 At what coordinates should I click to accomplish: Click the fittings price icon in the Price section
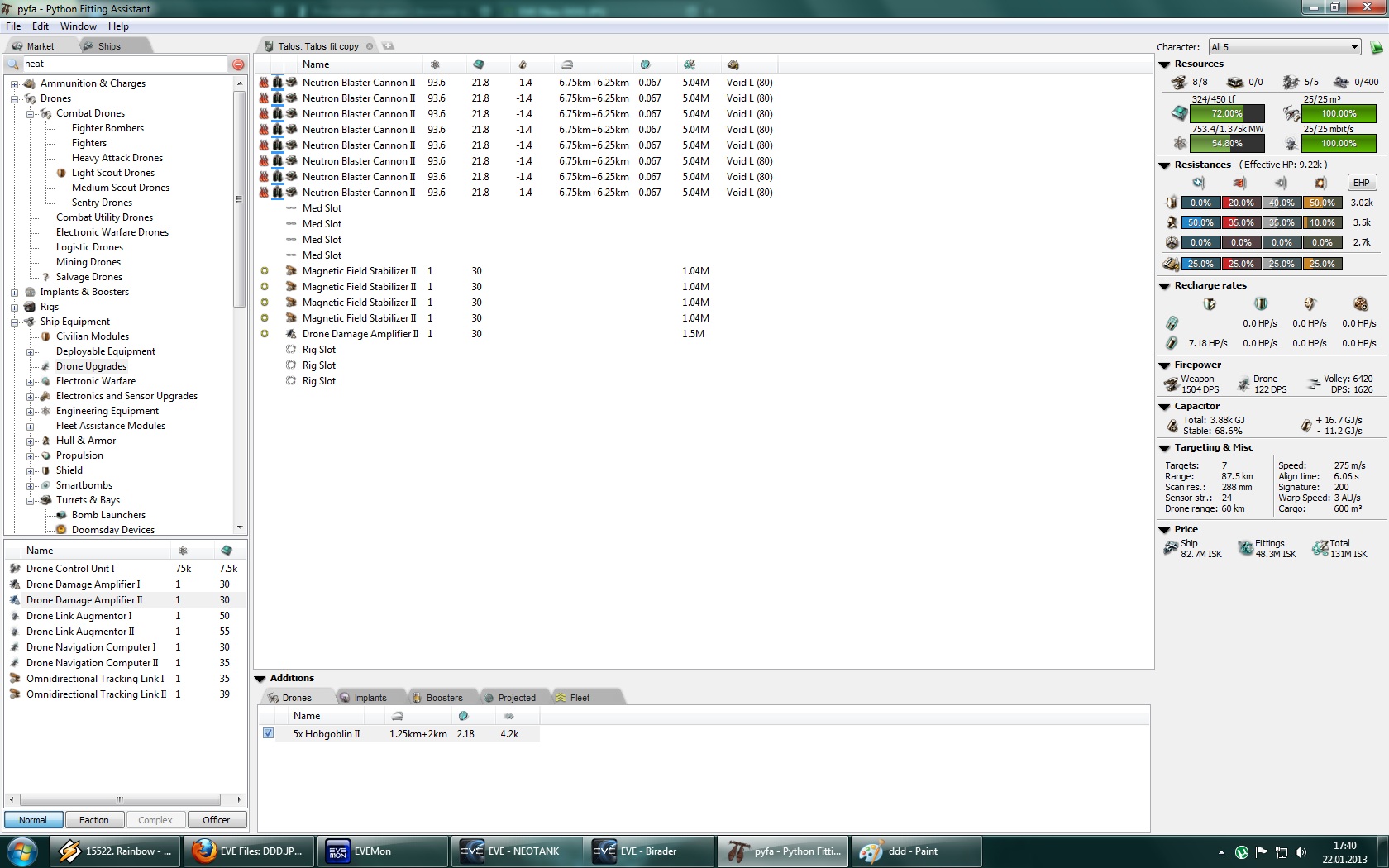pos(1246,548)
